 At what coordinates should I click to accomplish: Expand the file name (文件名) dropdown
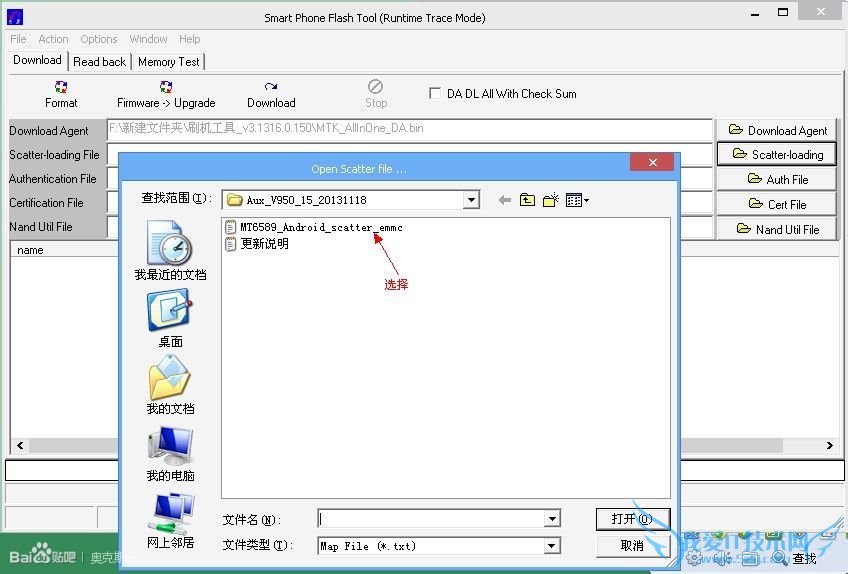click(x=552, y=519)
